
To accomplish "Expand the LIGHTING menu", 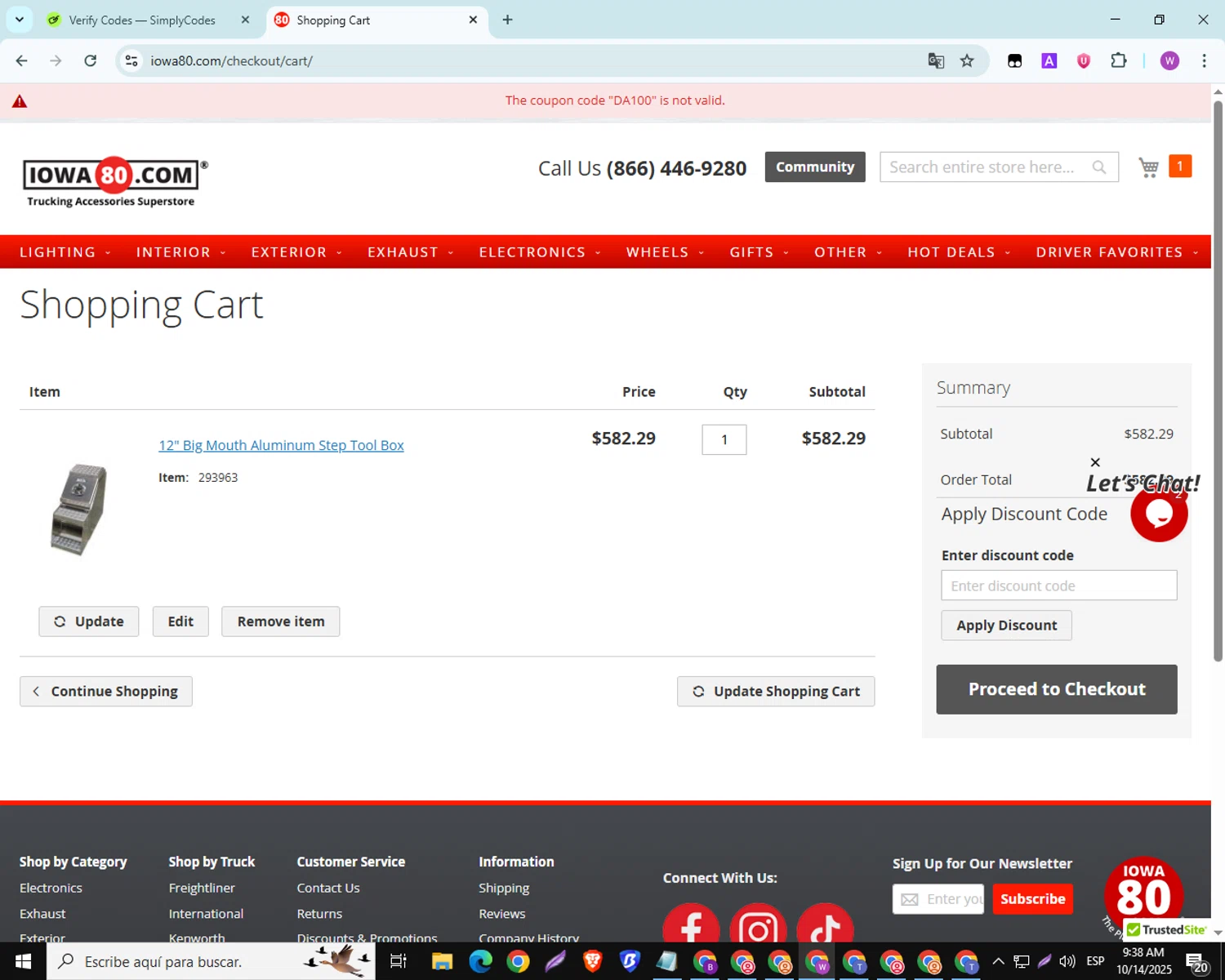I will 65,252.
